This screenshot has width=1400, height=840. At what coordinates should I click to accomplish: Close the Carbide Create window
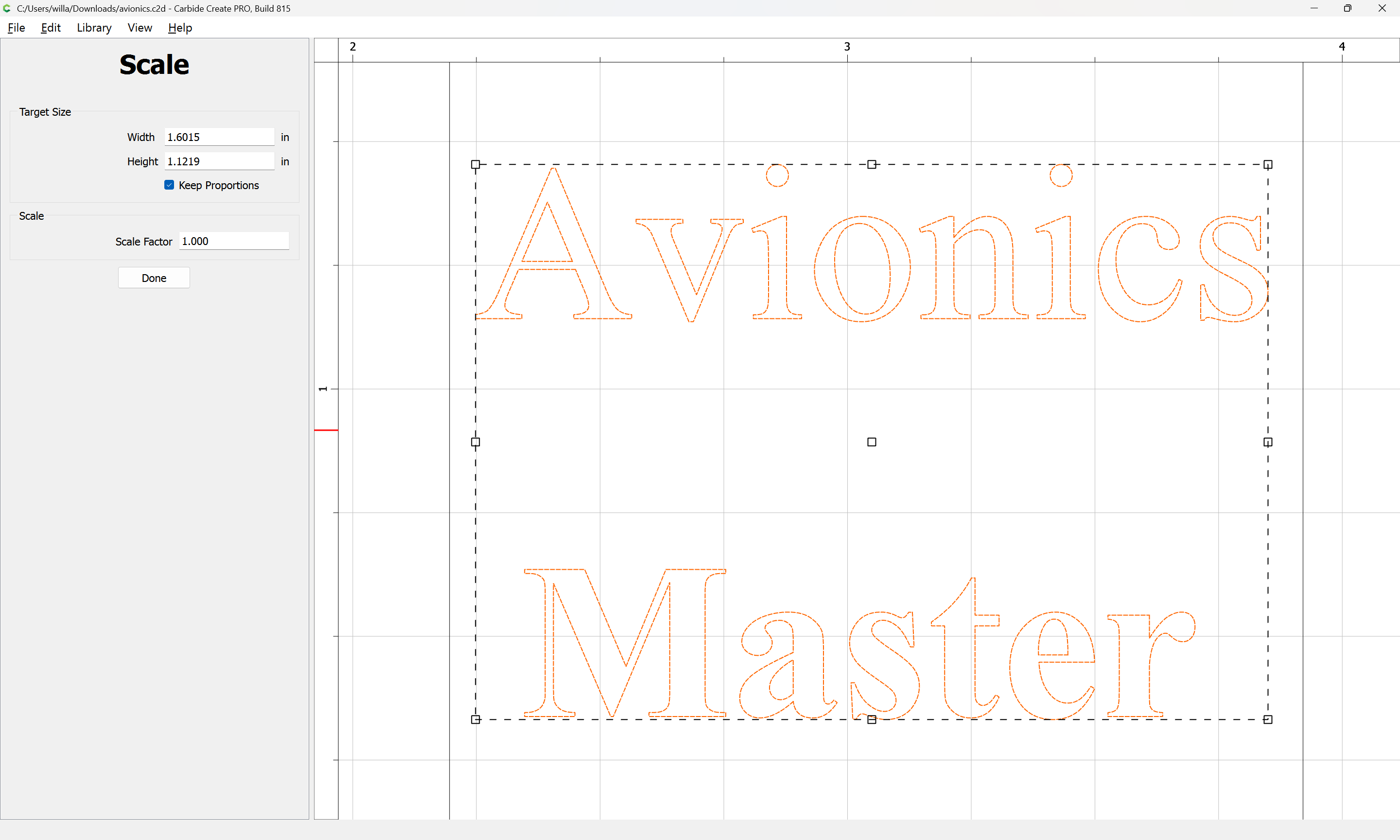pos(1382,8)
